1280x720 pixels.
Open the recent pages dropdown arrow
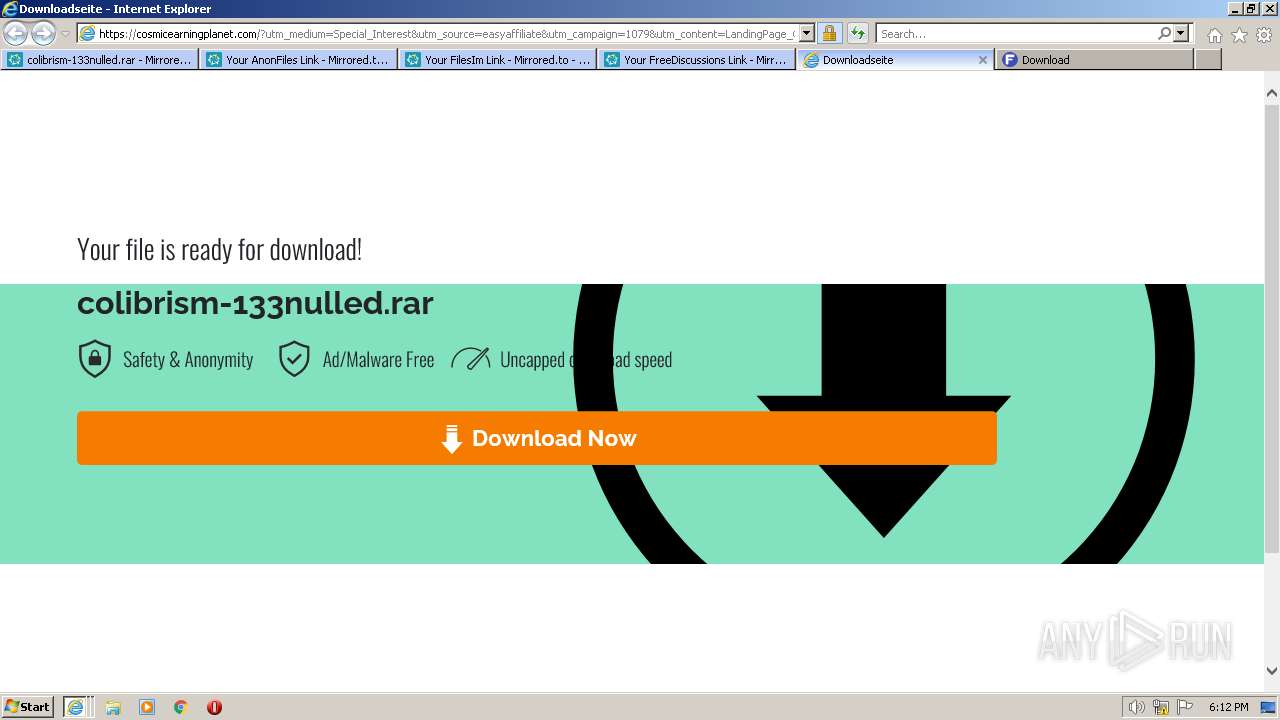click(x=65, y=34)
